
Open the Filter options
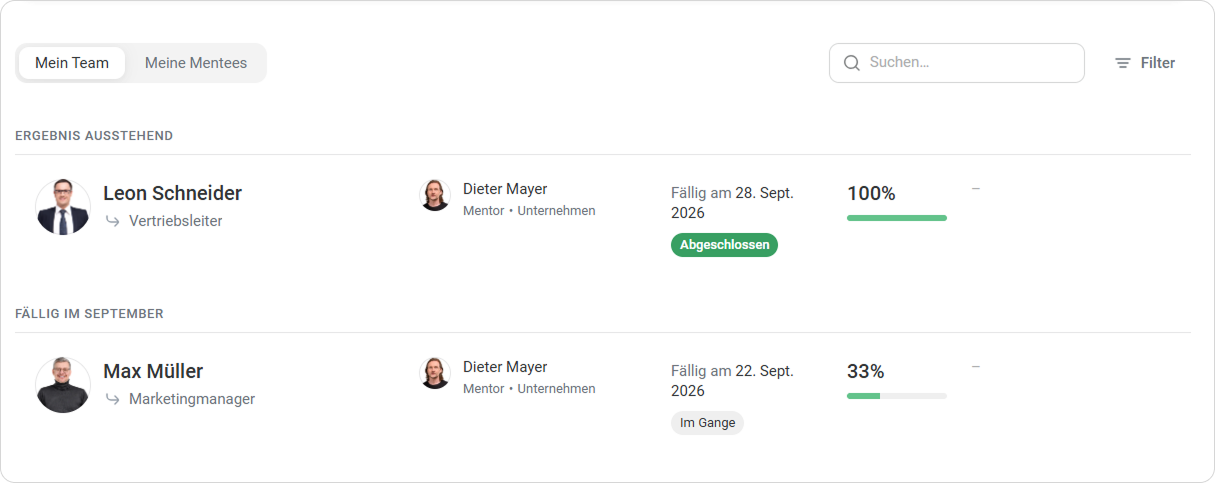(x=1145, y=63)
